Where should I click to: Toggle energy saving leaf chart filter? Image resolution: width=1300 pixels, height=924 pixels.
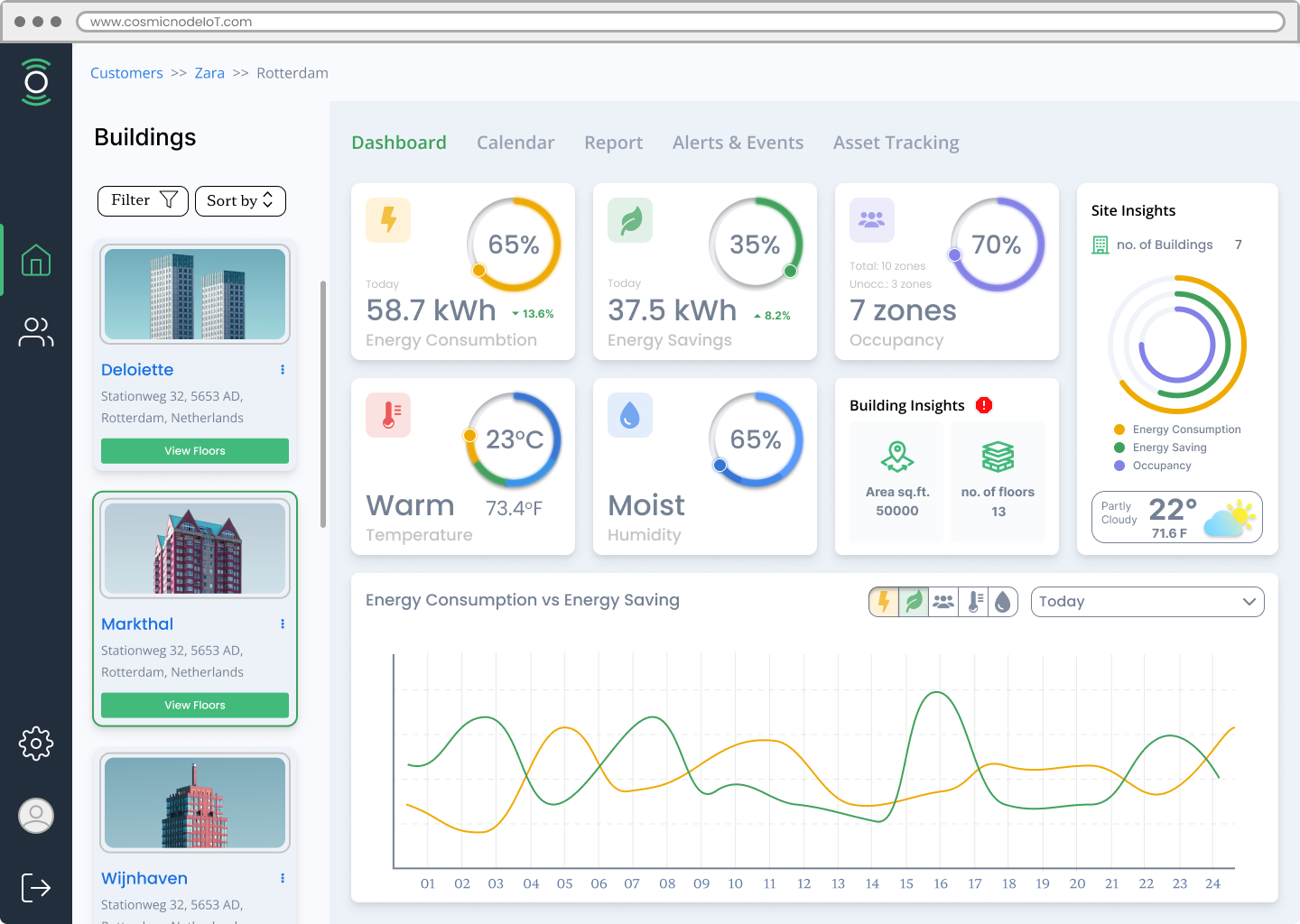click(x=914, y=602)
